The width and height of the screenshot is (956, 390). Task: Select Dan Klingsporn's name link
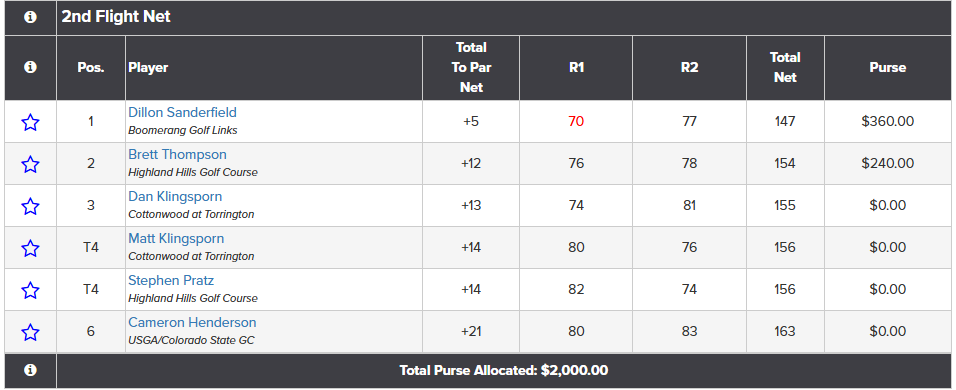click(175, 197)
